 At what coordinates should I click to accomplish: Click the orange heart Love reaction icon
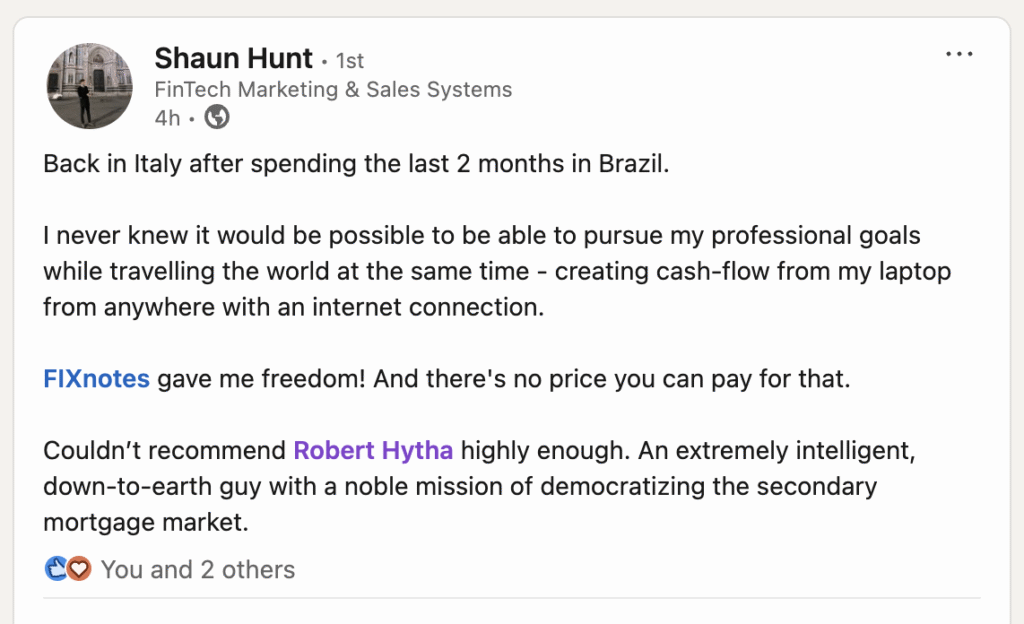click(x=79, y=570)
